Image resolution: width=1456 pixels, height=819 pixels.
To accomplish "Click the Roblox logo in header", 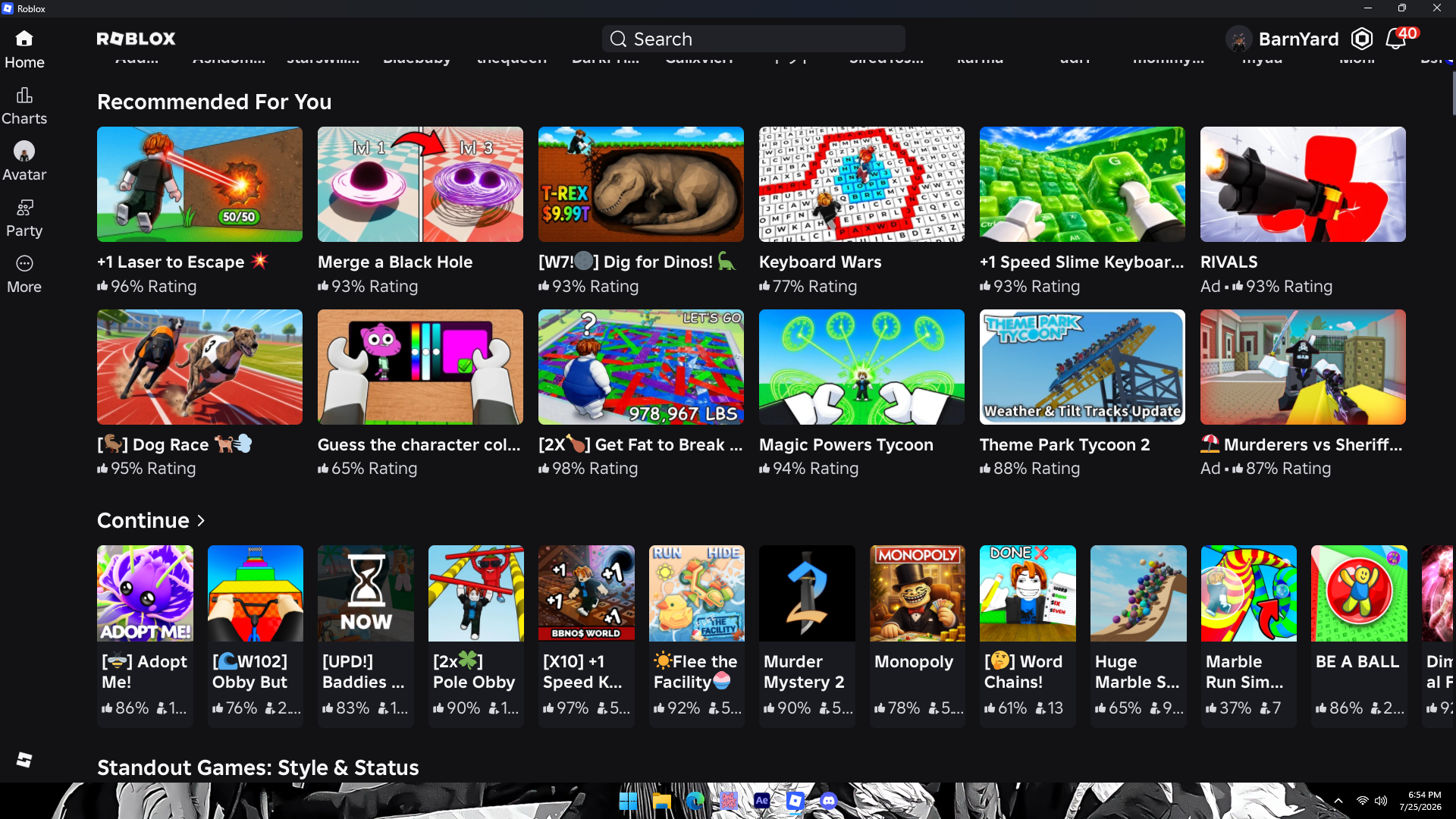I will click(x=136, y=39).
